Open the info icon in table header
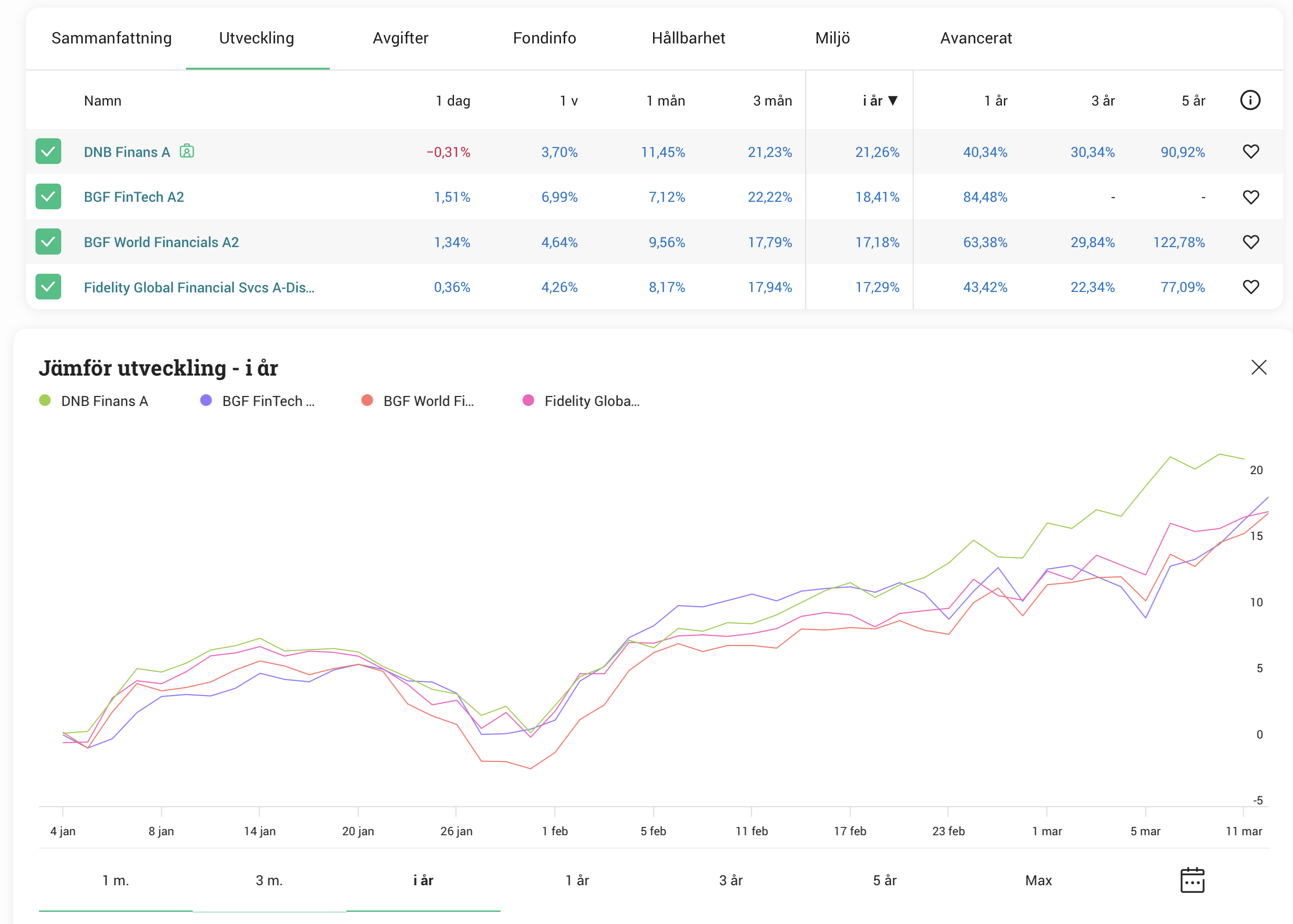This screenshot has width=1293, height=924. [x=1250, y=100]
